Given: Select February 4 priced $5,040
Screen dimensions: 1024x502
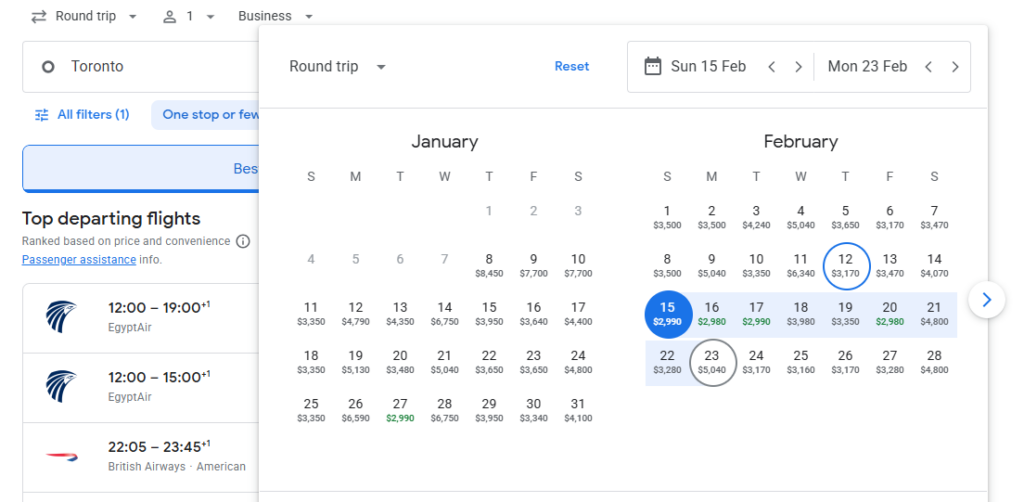Looking at the screenshot, I should (x=801, y=217).
